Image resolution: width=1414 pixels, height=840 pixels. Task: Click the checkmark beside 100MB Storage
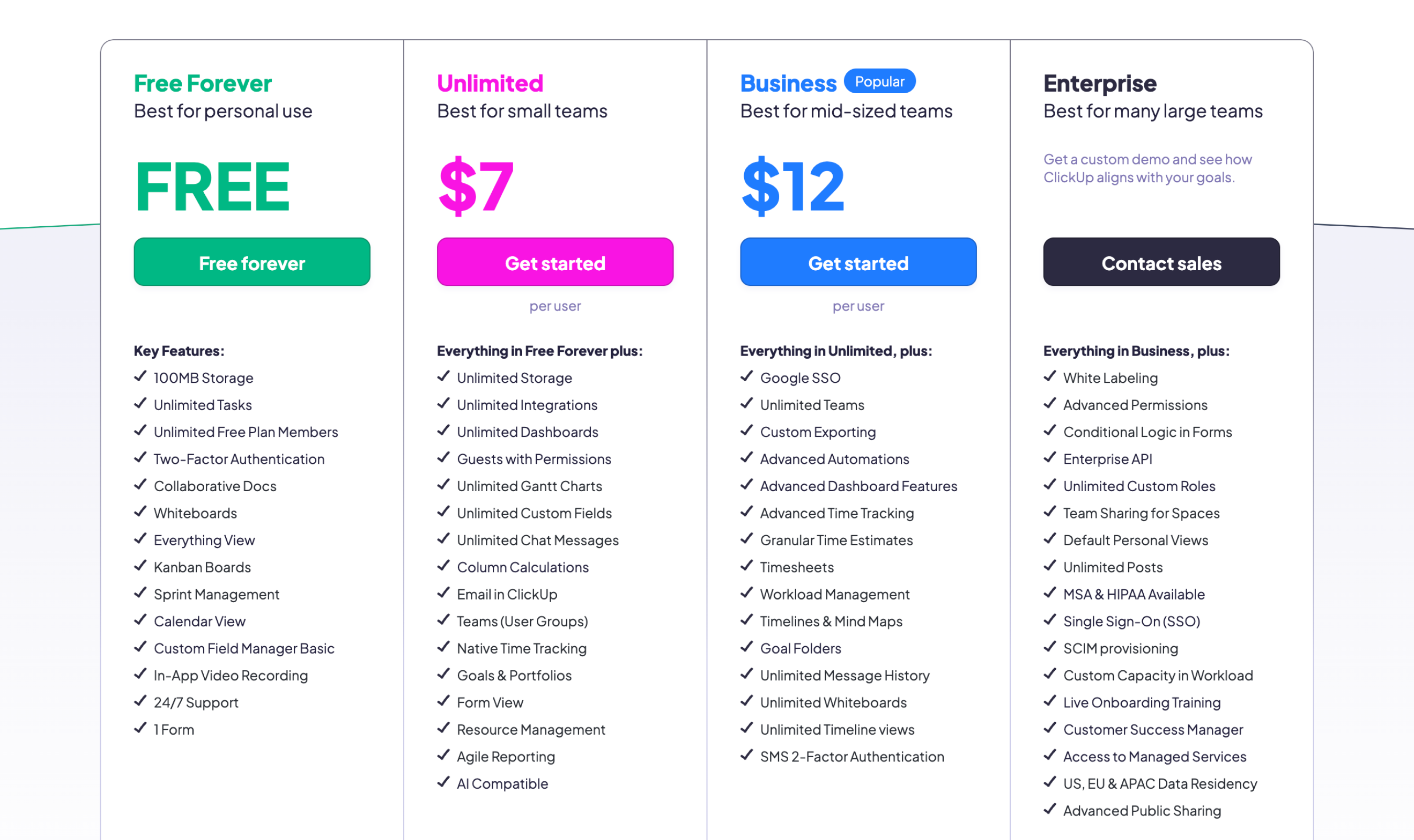point(140,377)
